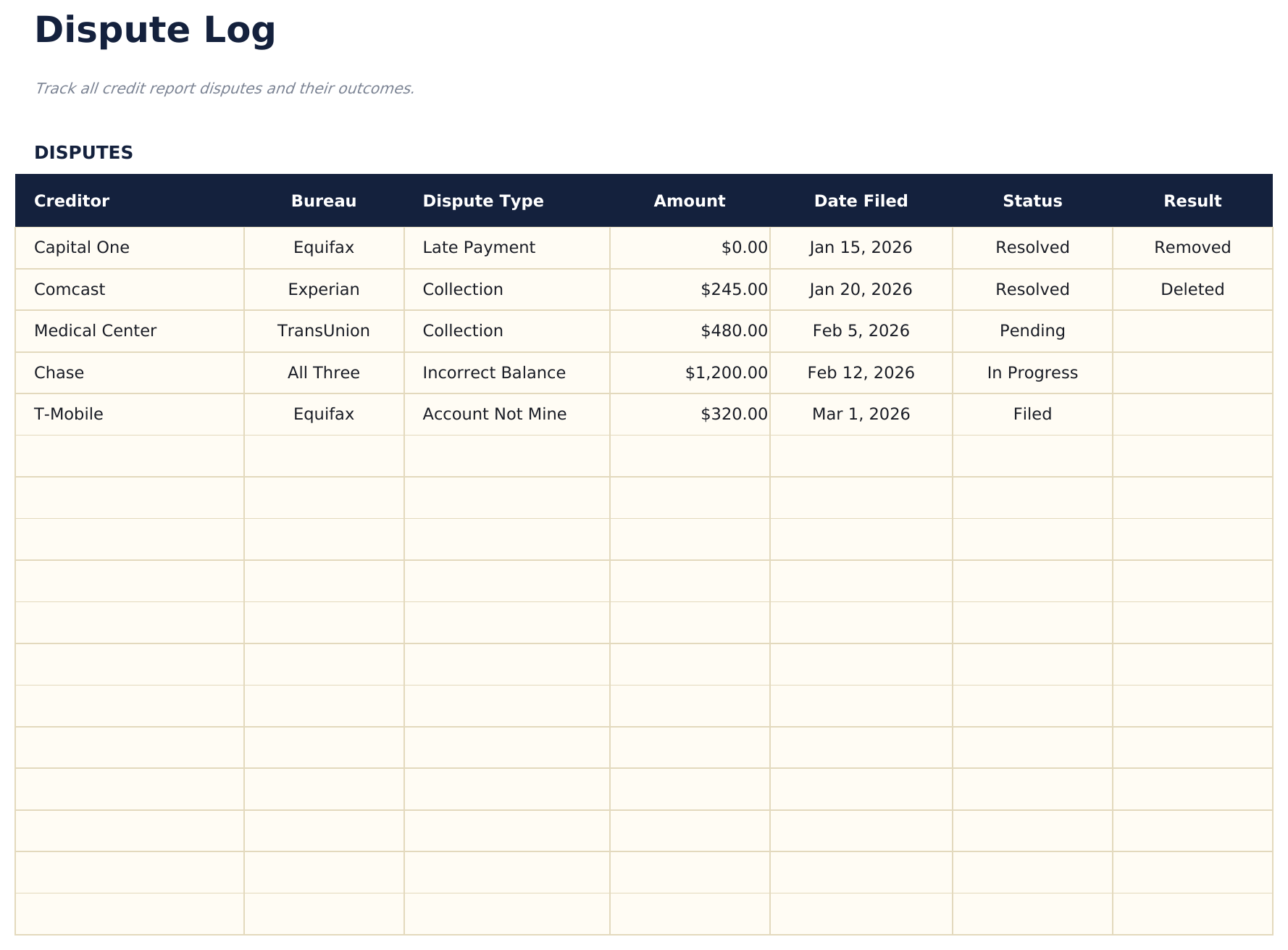1288x950 pixels.
Task: Click the Chase Incorrect Balance cell
Action: tap(494, 372)
